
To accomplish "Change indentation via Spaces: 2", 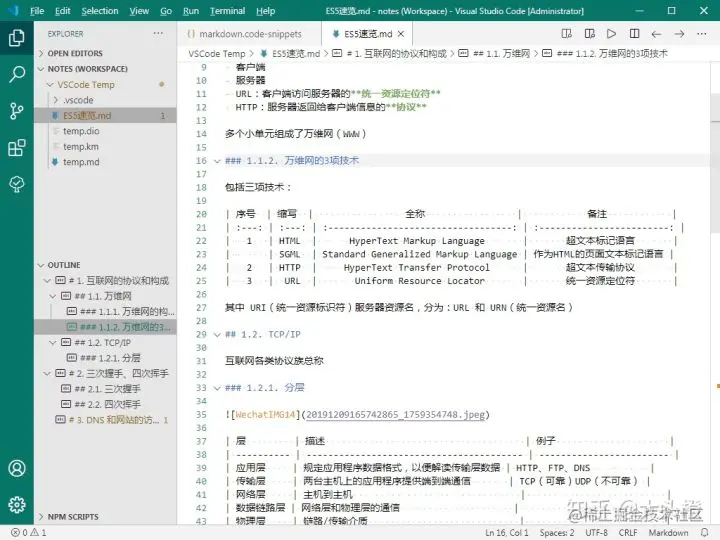I will point(557,533).
